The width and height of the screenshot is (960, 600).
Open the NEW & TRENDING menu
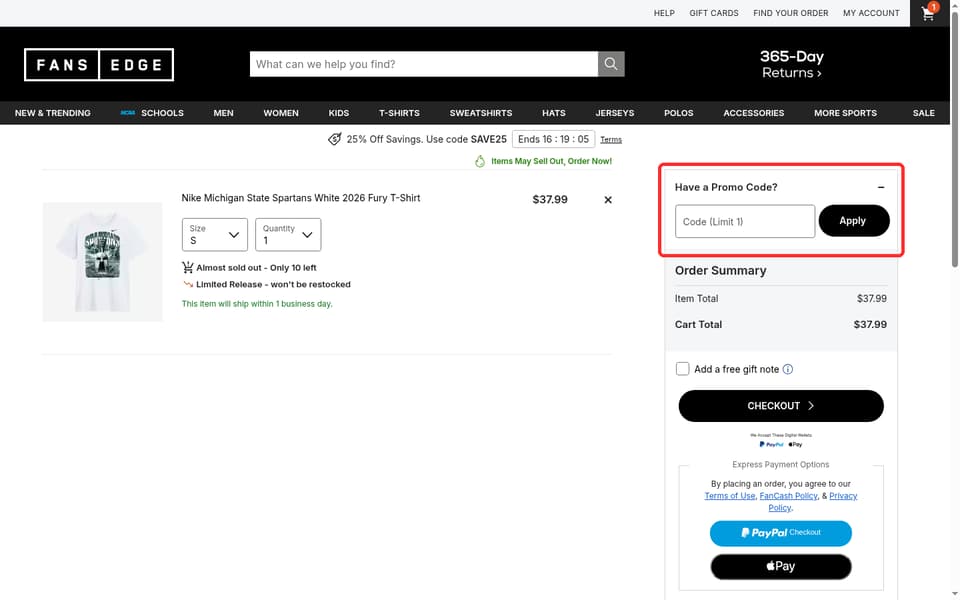(x=53, y=113)
